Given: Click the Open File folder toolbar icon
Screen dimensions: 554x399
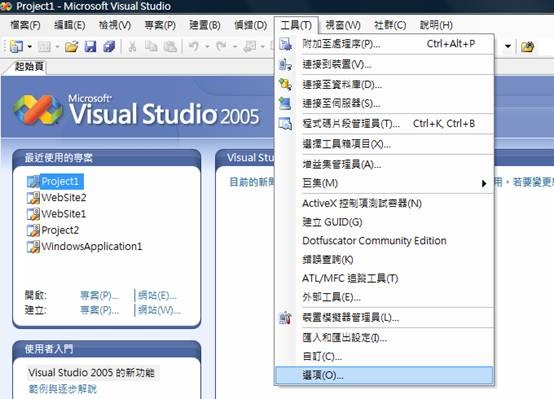Looking at the screenshot, I should 71,46.
